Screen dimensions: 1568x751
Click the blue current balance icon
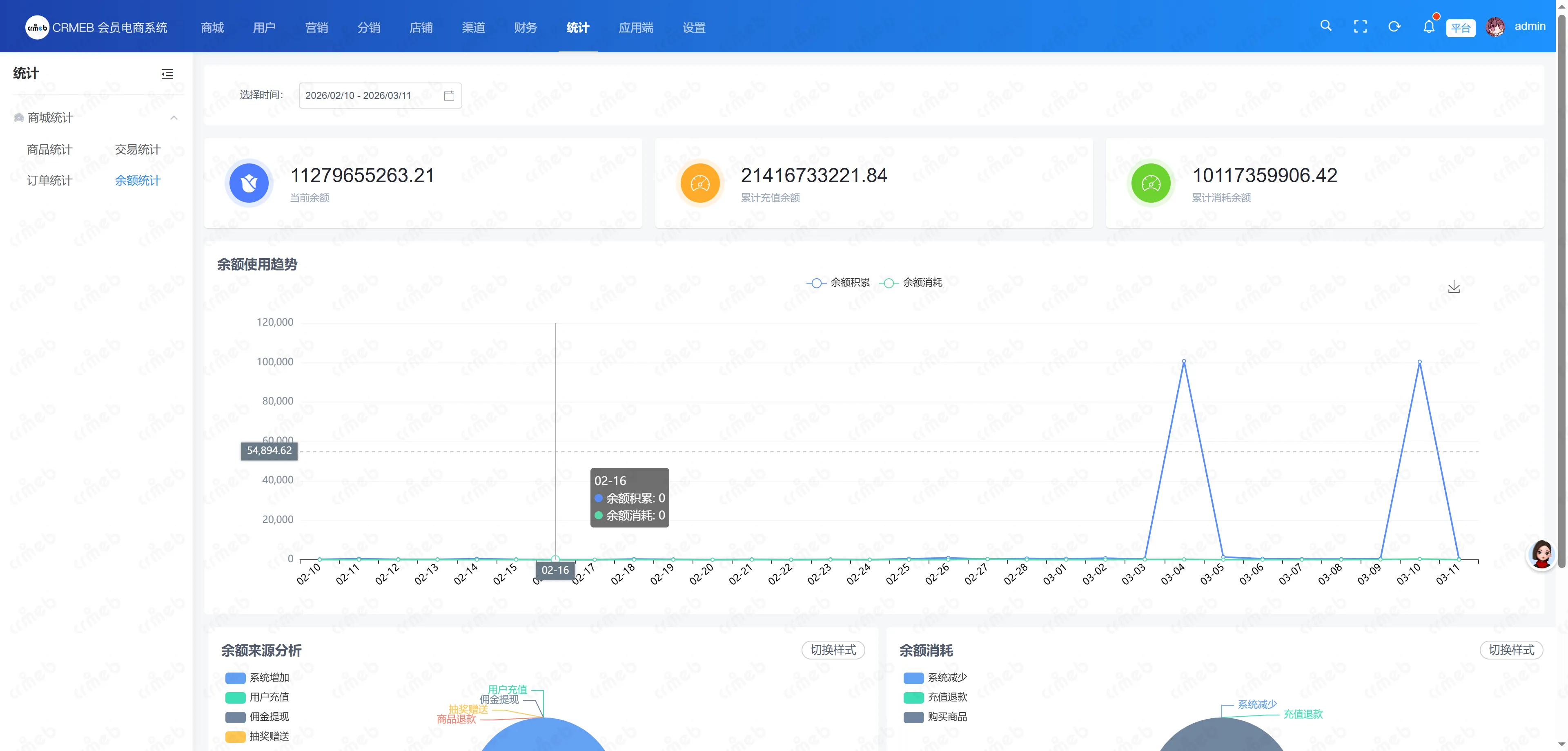pos(249,183)
